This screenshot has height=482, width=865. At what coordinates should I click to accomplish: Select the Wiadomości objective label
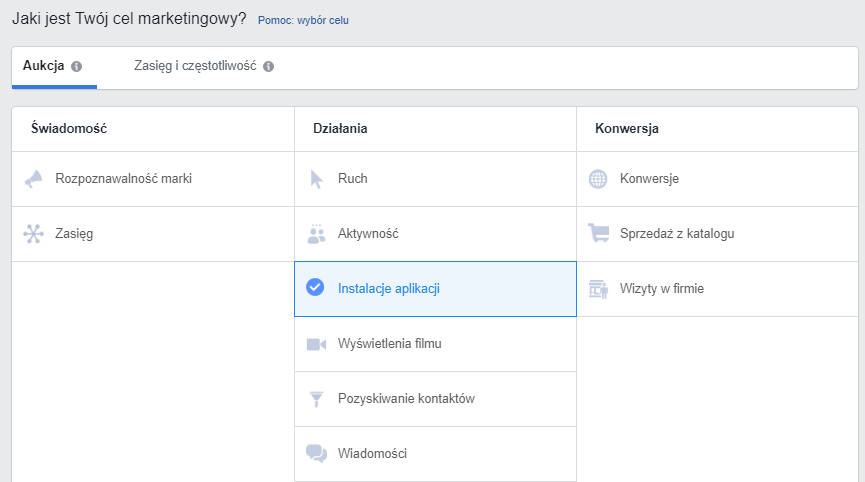(x=372, y=454)
